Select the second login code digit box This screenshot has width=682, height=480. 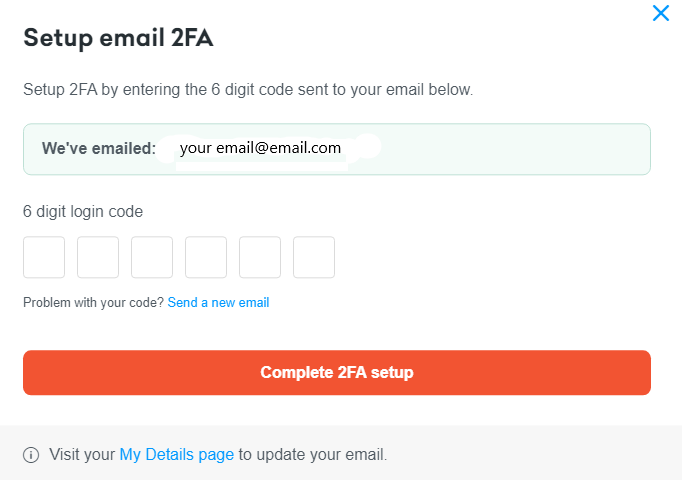pyautogui.click(x=98, y=257)
